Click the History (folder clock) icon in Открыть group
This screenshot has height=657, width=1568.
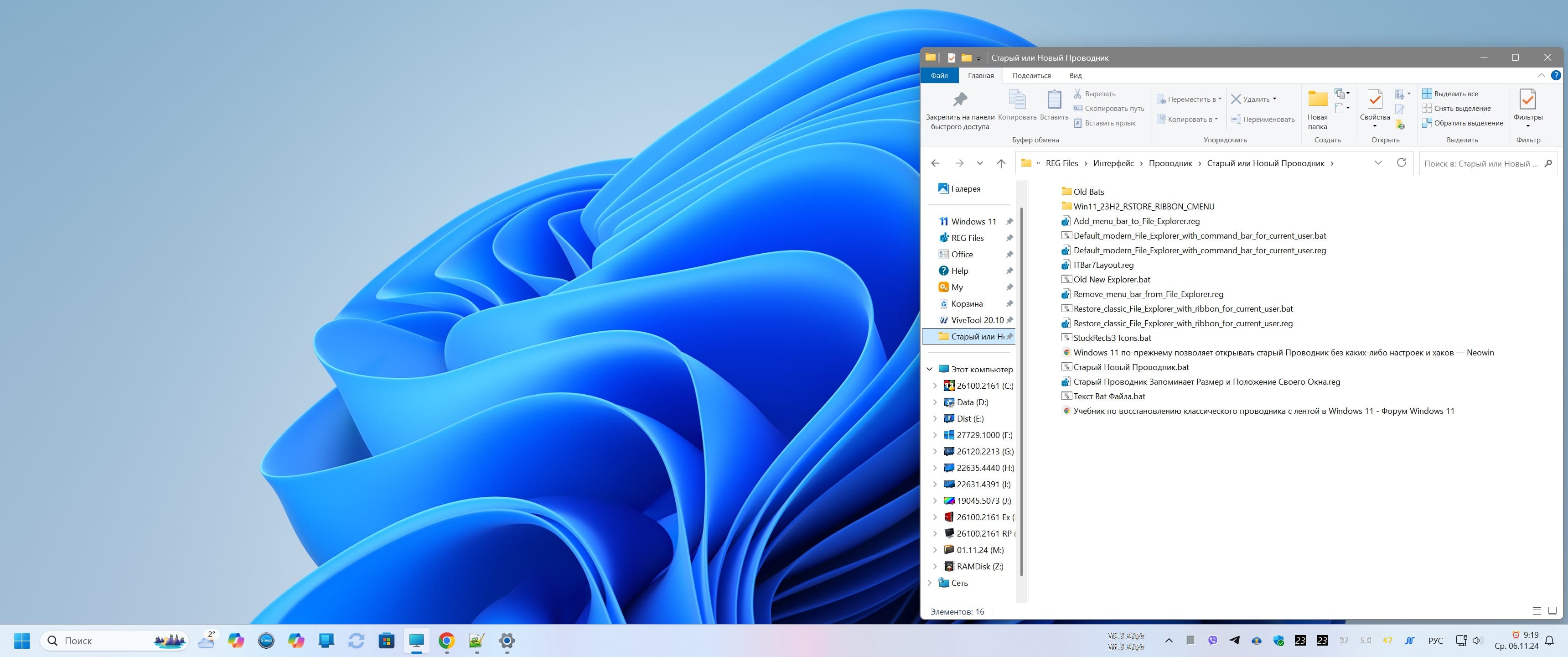coord(1400,124)
